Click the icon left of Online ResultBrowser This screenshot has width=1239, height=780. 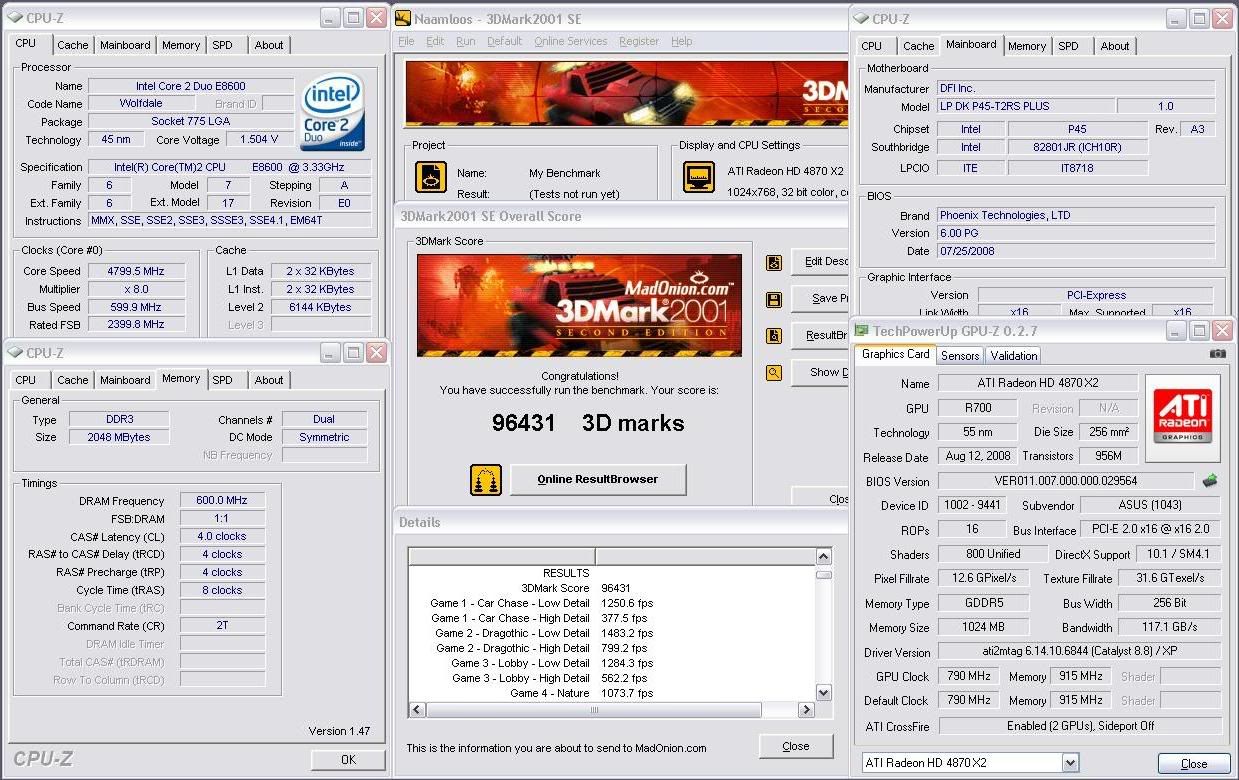(x=486, y=479)
